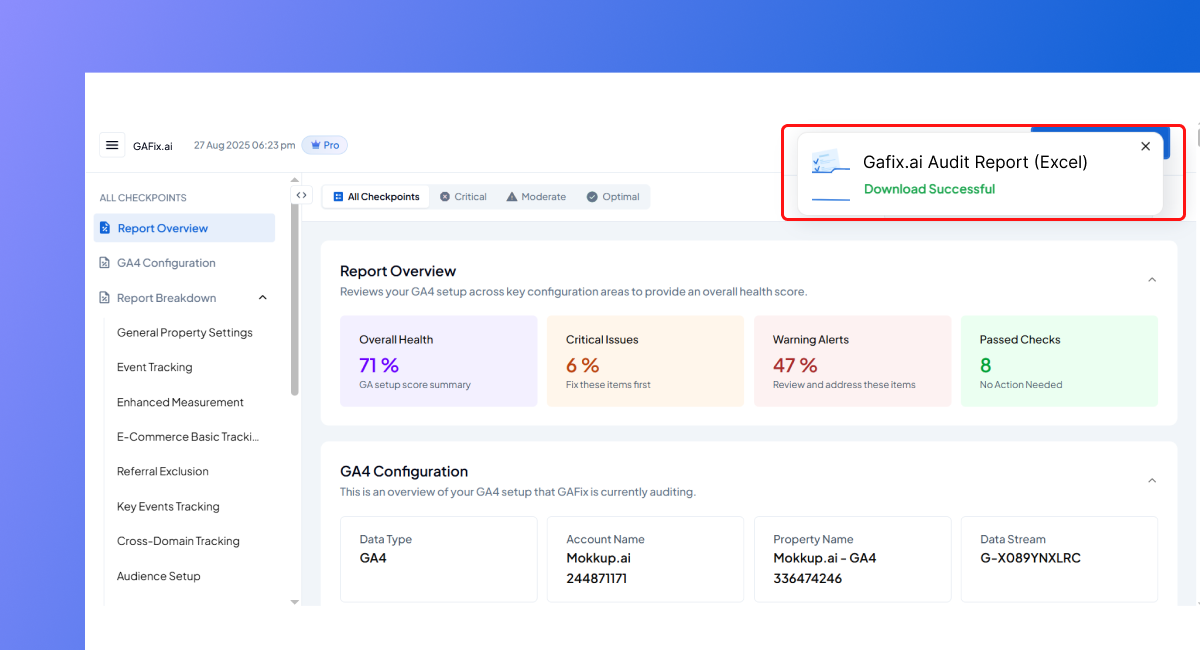
Task: Open Report Overview in the sidebar
Action: [x=184, y=228]
